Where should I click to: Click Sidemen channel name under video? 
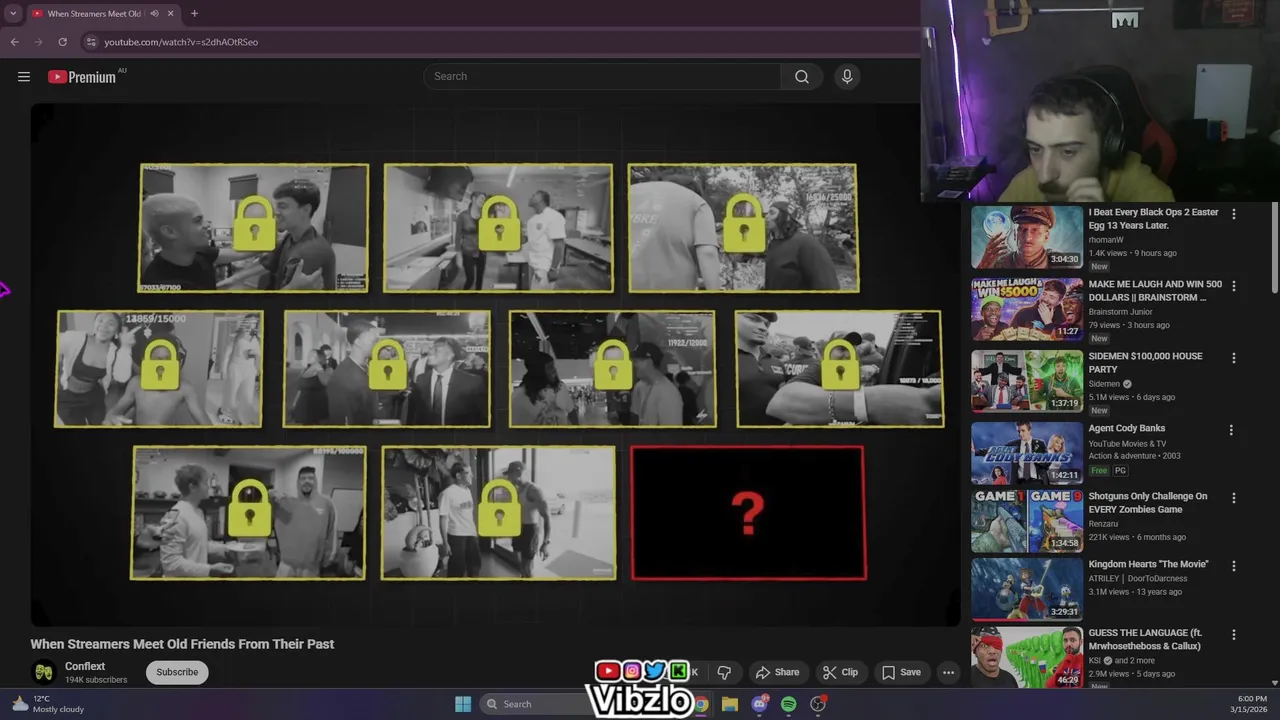click(1104, 384)
